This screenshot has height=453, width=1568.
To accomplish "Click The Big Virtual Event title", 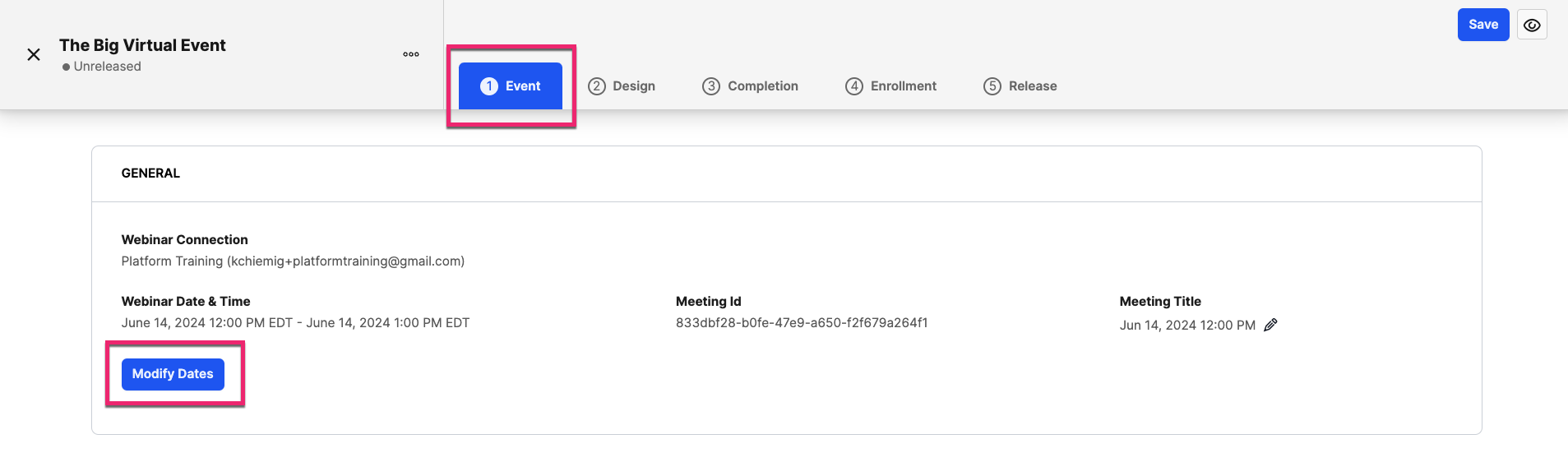I will coord(142,45).
